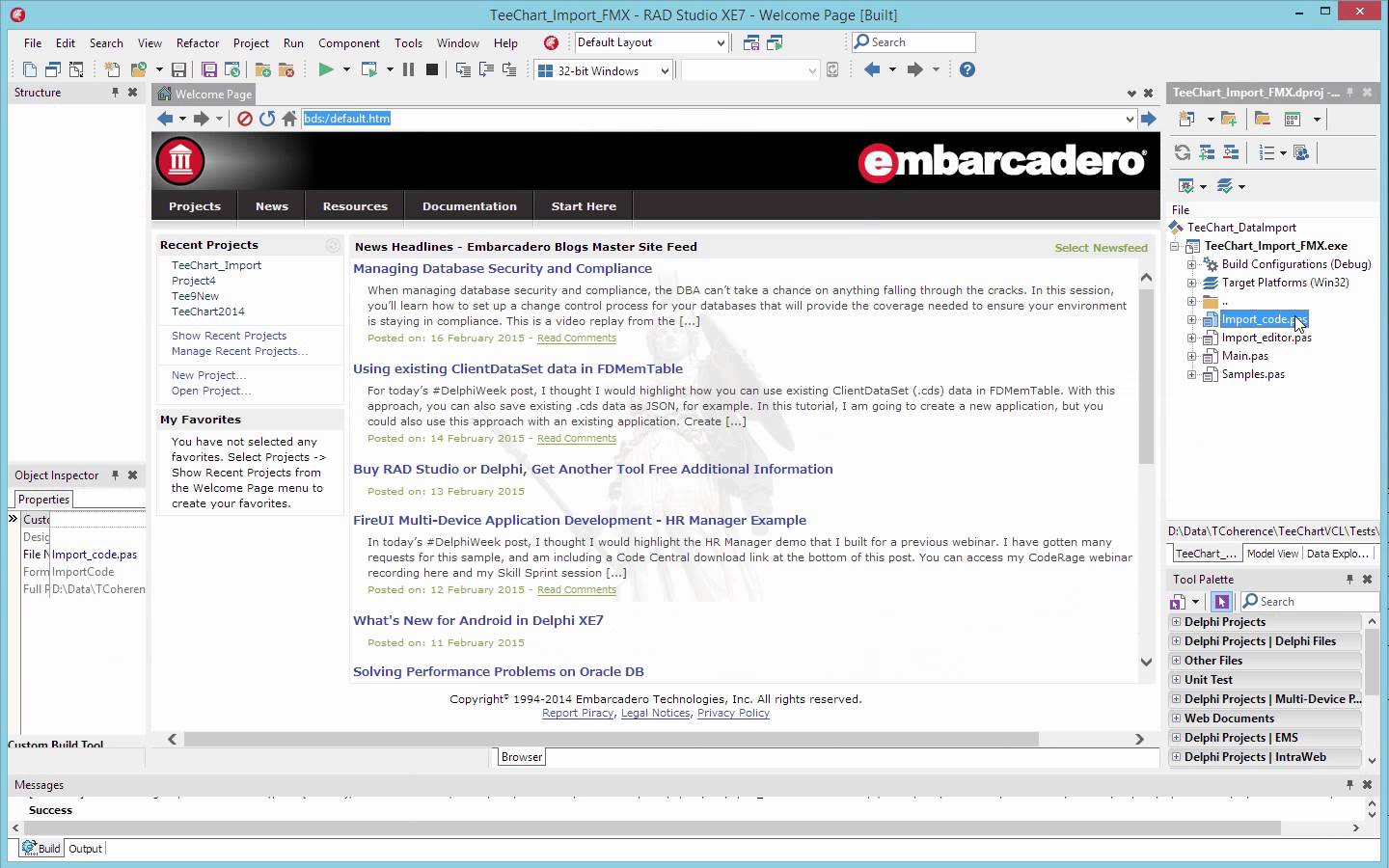
Task: Click the View Unit toolbar icon
Action: [x=30, y=69]
